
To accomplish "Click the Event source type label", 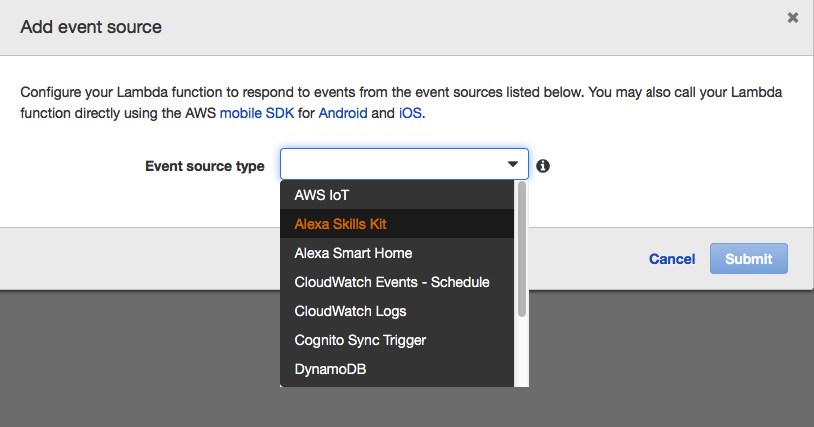I will [205, 166].
